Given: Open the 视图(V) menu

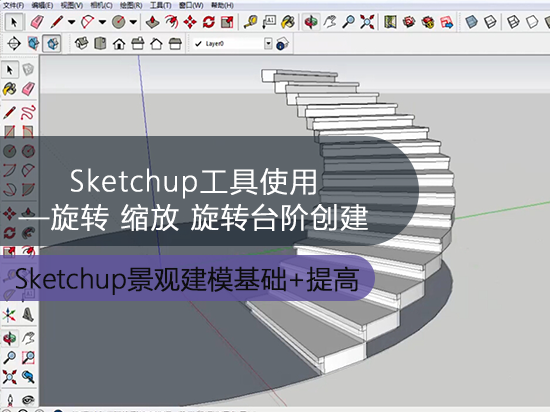Looking at the screenshot, I should tap(72, 5).
